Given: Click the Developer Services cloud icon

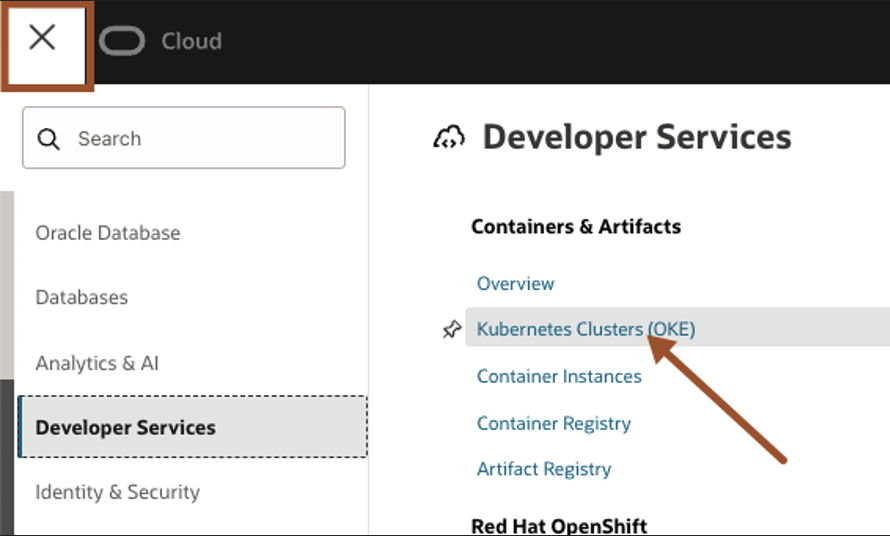Looking at the screenshot, I should pyautogui.click(x=449, y=138).
